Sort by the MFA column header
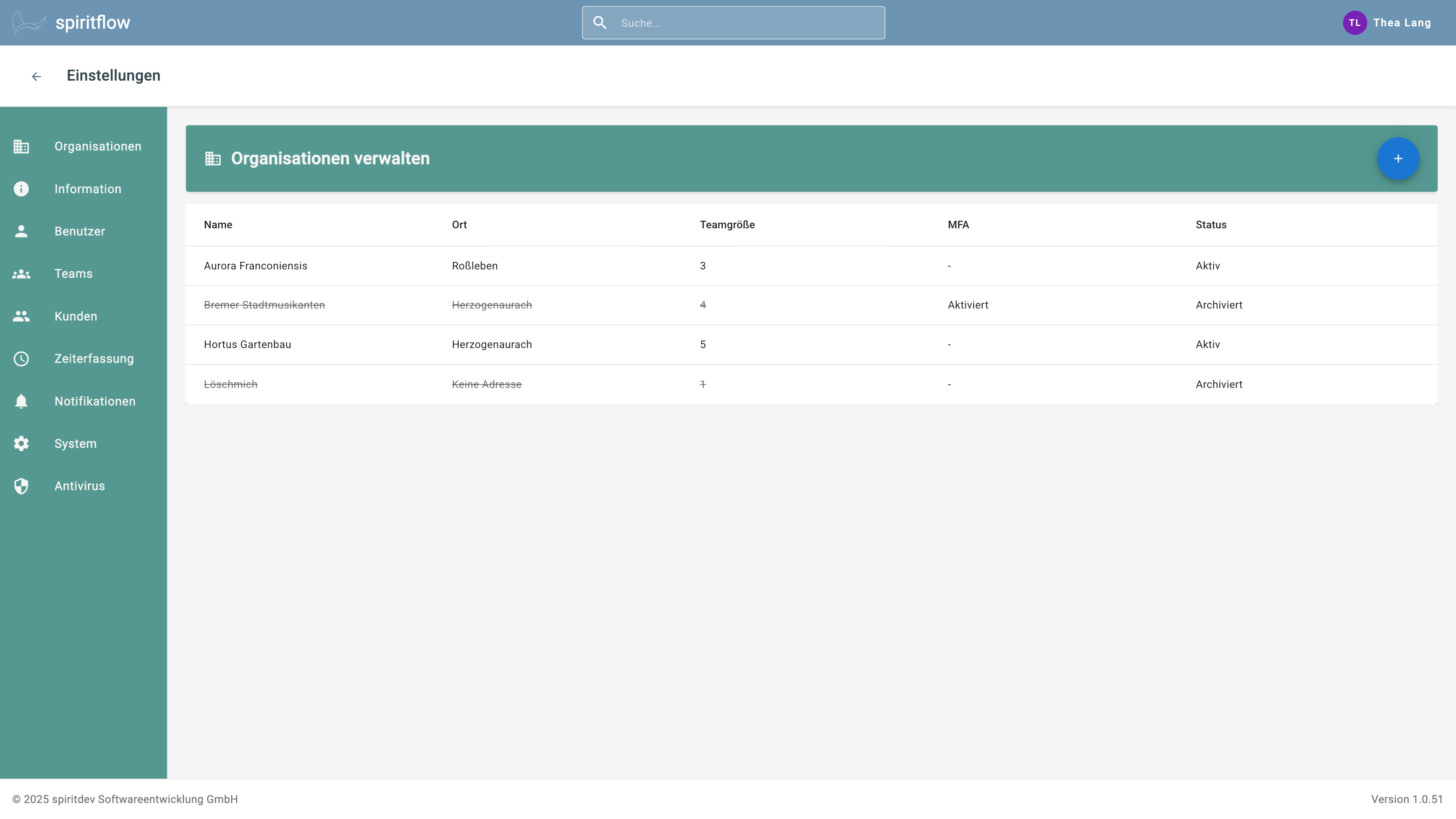This screenshot has width=1456, height=819. pos(958,224)
